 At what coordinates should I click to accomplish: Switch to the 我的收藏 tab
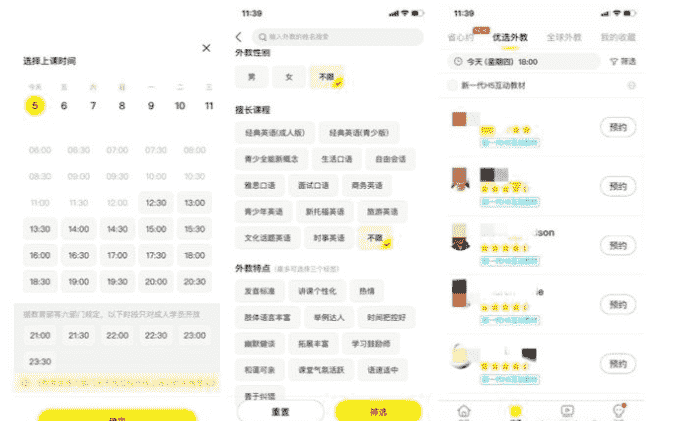[x=618, y=38]
